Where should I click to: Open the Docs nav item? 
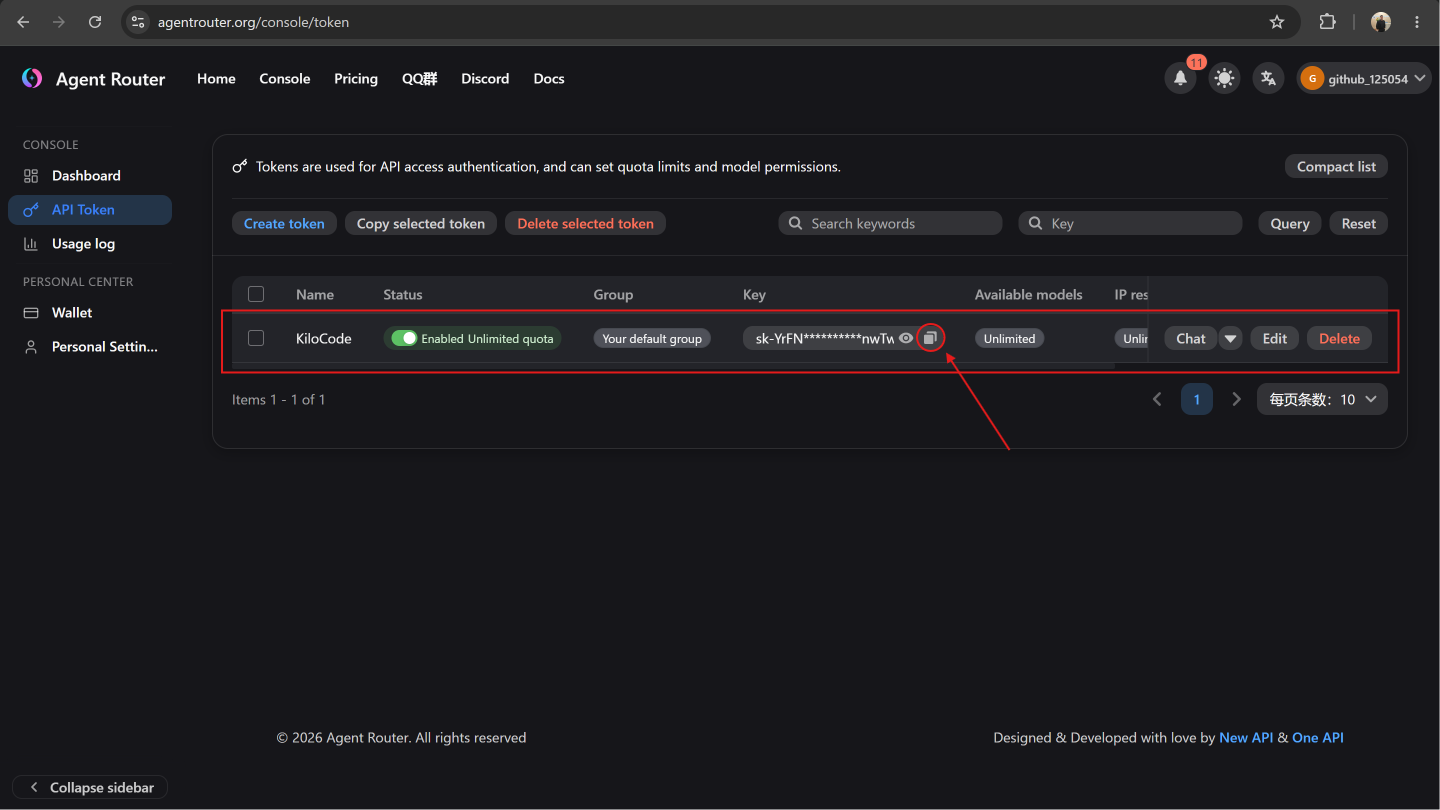click(549, 79)
